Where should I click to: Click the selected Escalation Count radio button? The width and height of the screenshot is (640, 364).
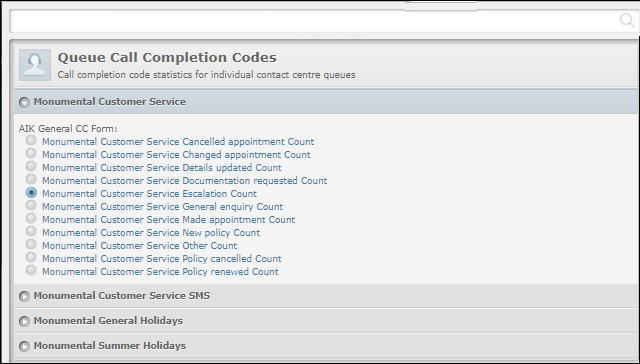click(31, 192)
